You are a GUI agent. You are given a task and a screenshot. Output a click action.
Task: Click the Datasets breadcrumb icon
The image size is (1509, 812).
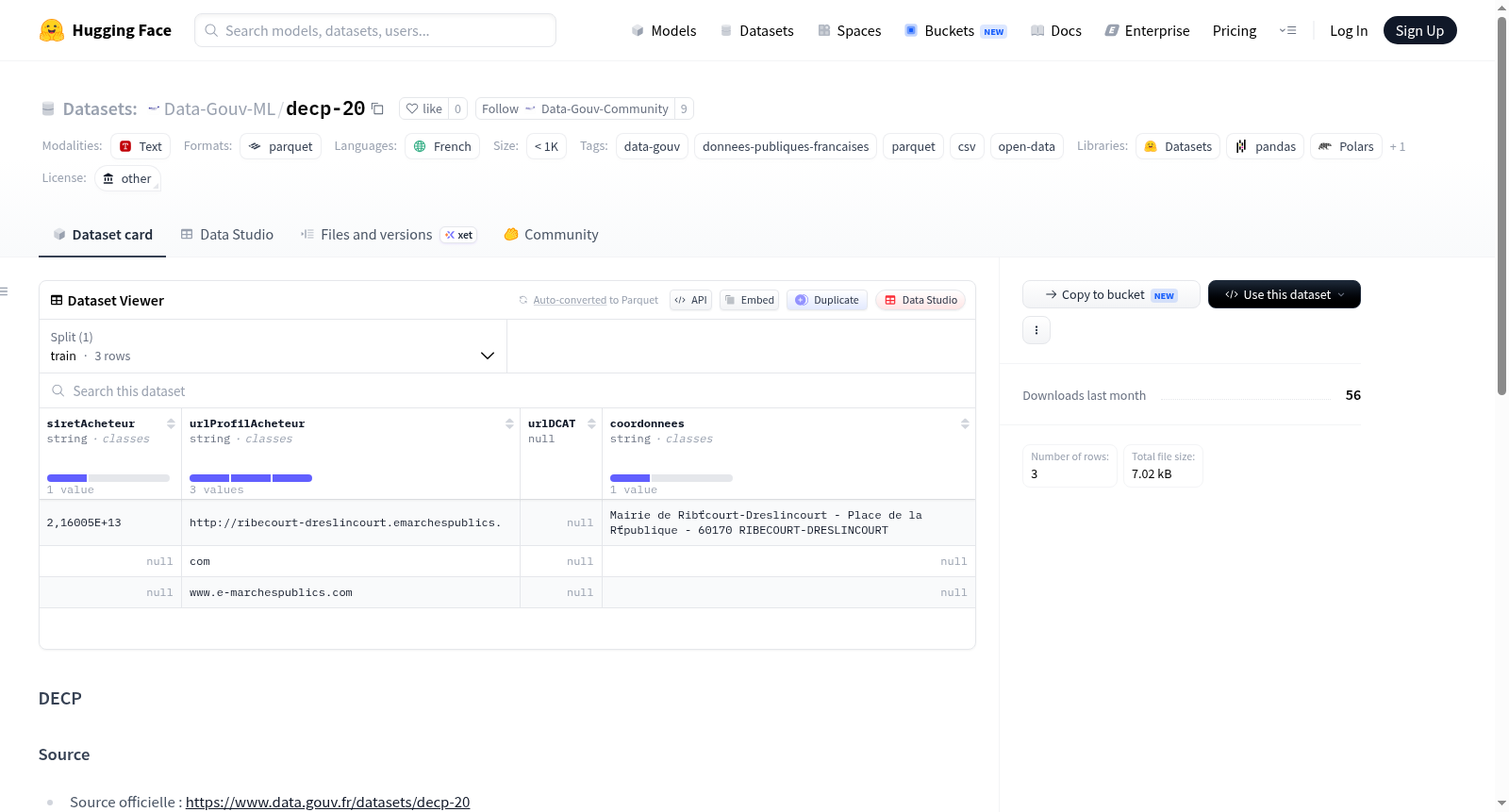(48, 108)
